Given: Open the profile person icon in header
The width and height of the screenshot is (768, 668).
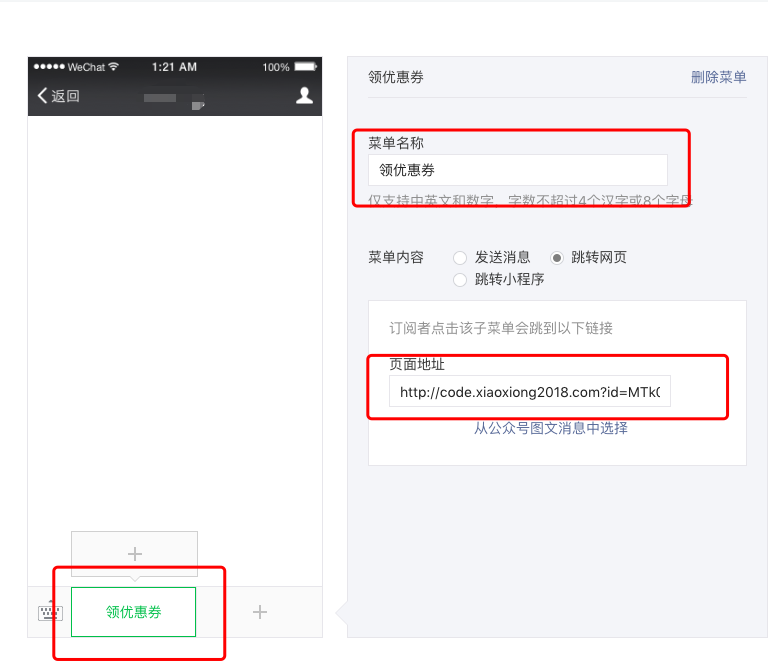Looking at the screenshot, I should (304, 96).
